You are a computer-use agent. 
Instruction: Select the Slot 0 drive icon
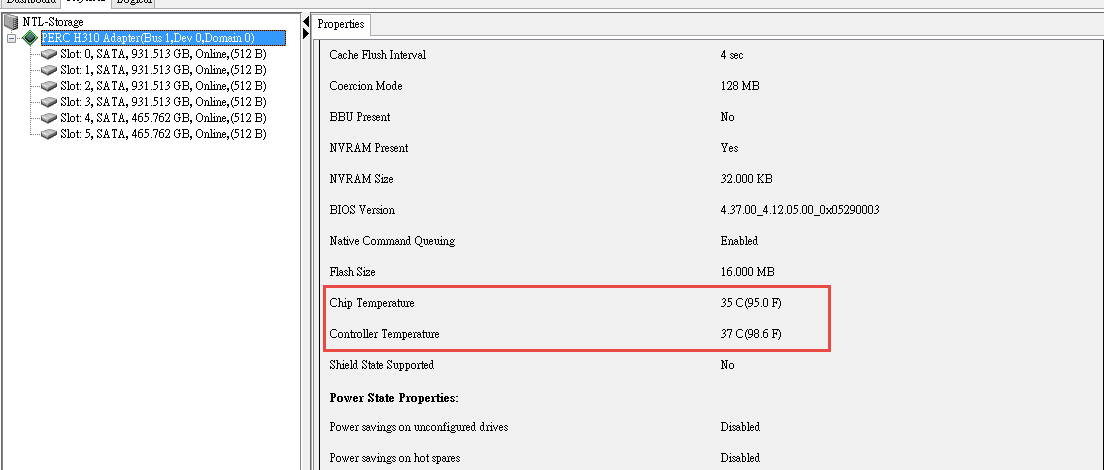coord(49,53)
